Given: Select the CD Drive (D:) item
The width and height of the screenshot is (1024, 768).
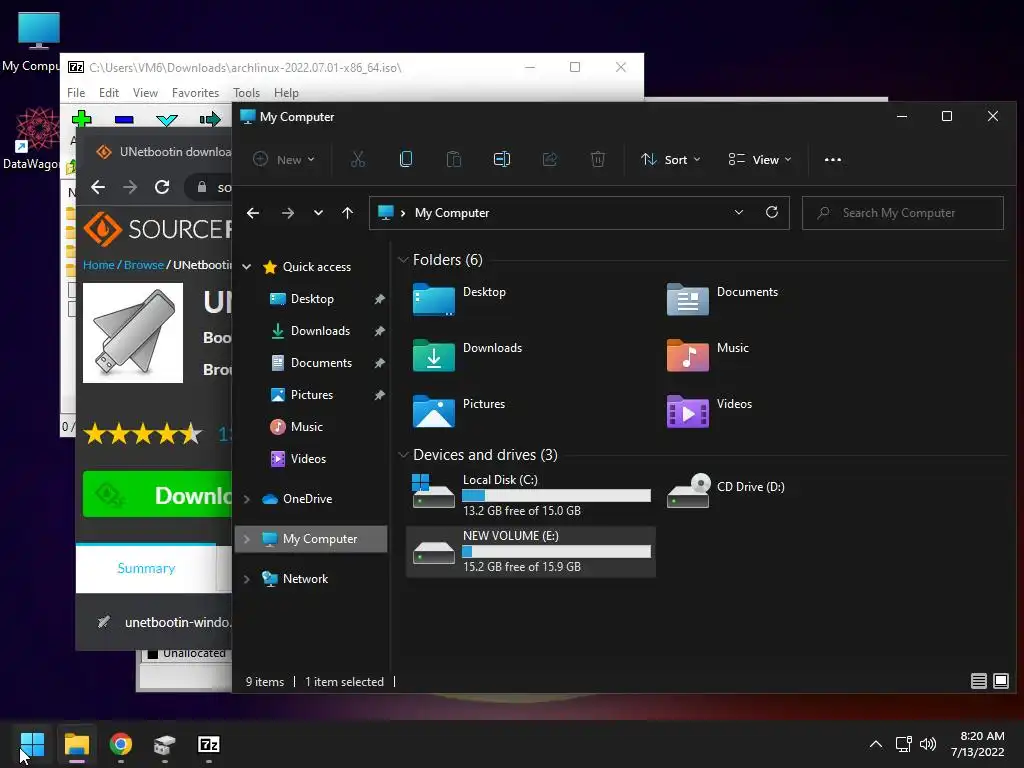Looking at the screenshot, I should [726, 490].
